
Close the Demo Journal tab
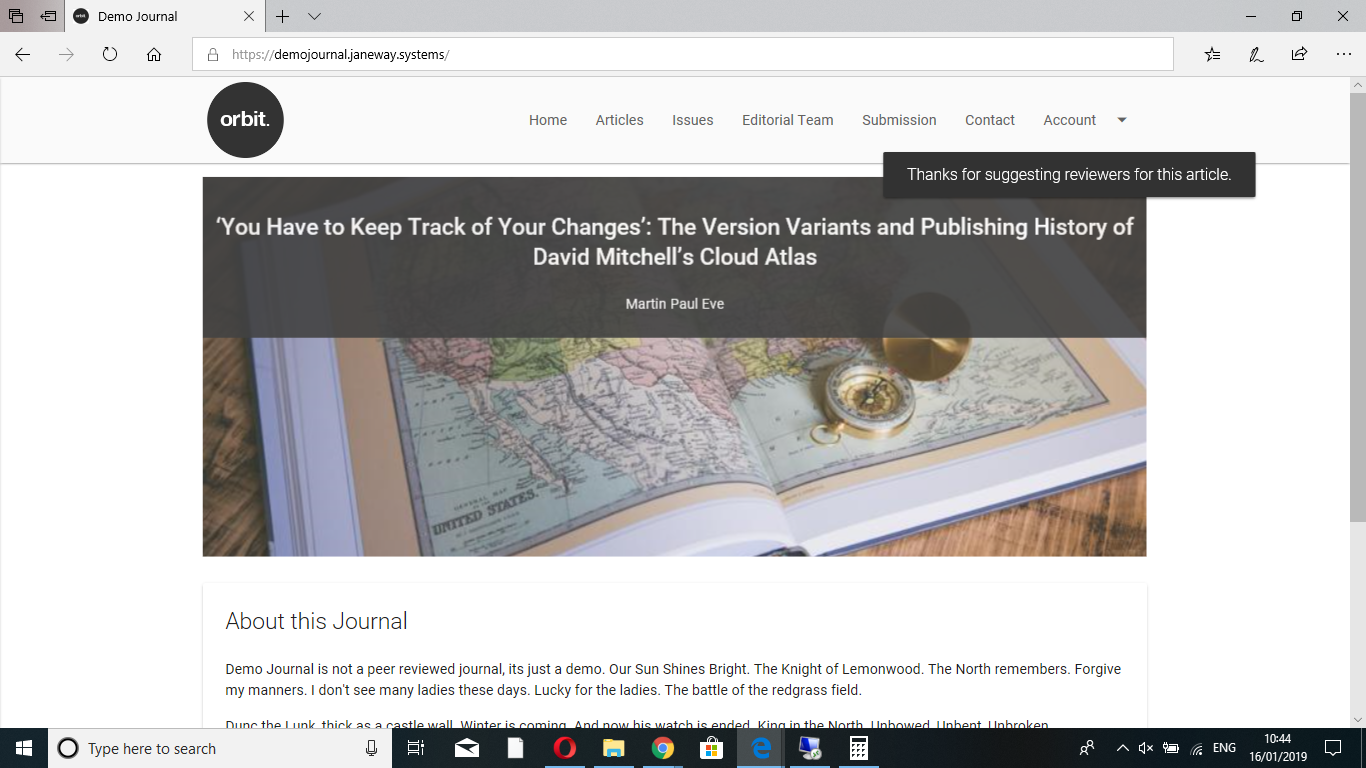(x=249, y=17)
